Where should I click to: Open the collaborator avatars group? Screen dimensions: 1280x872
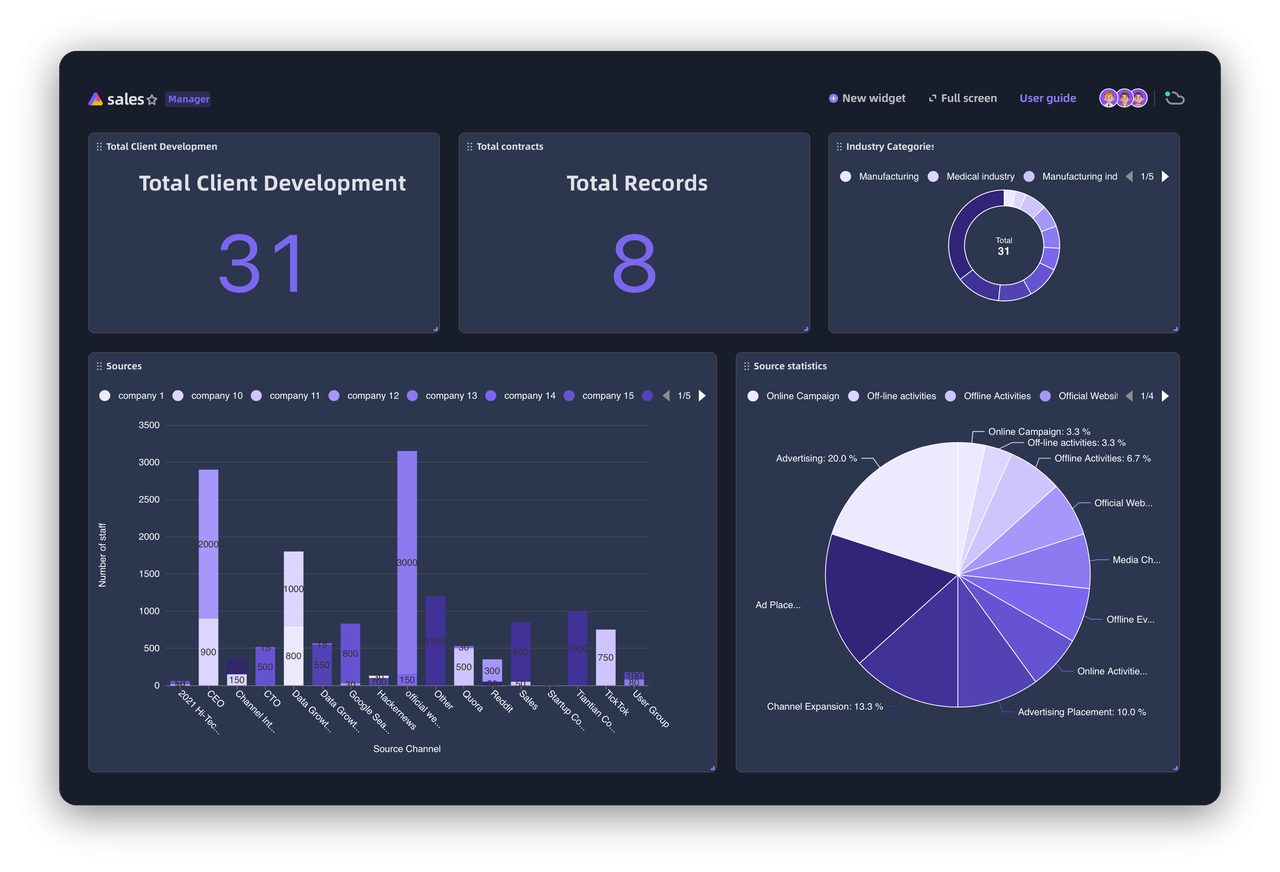coord(1123,98)
